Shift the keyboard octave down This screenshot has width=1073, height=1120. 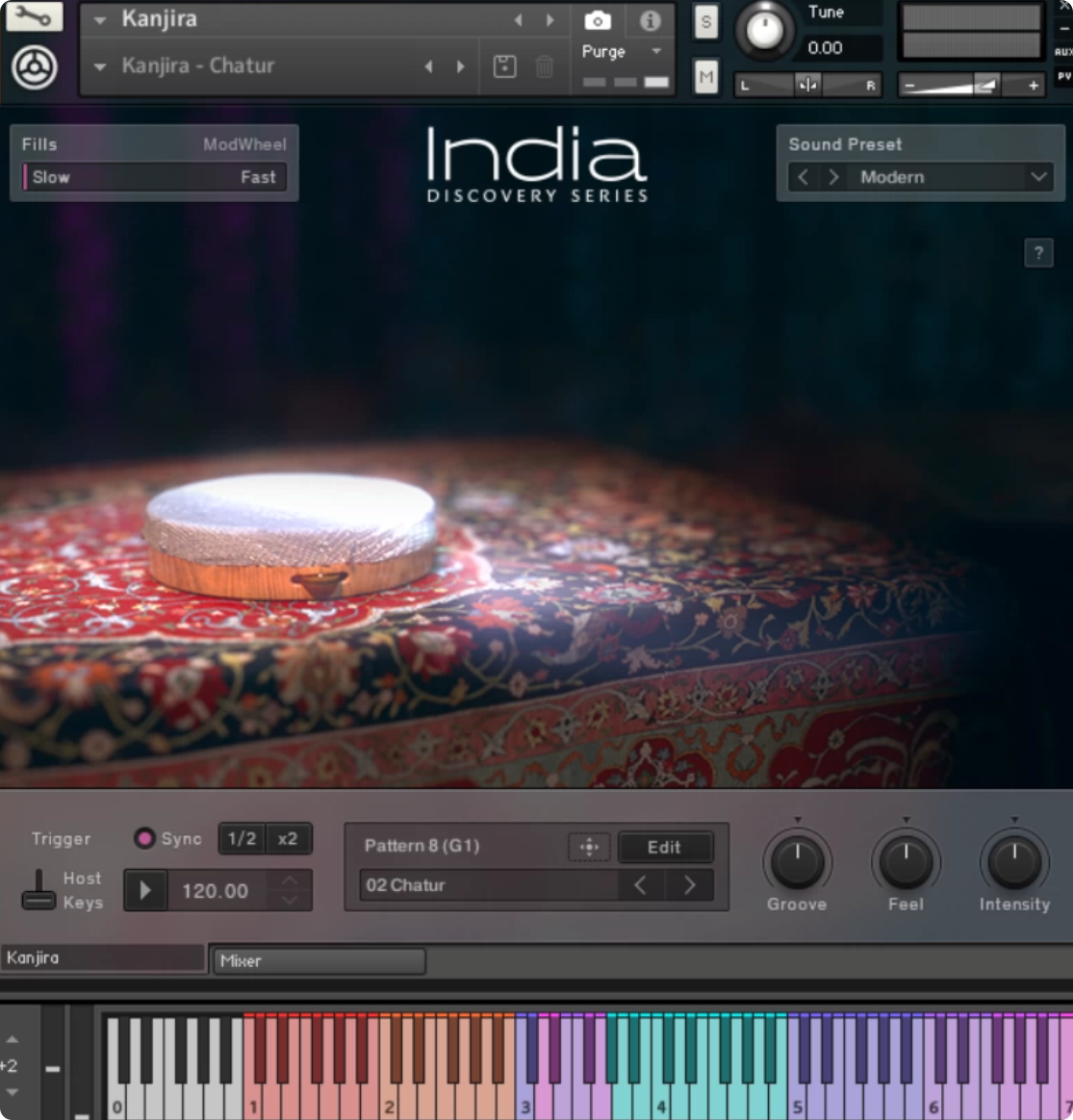pyautogui.click(x=13, y=1092)
